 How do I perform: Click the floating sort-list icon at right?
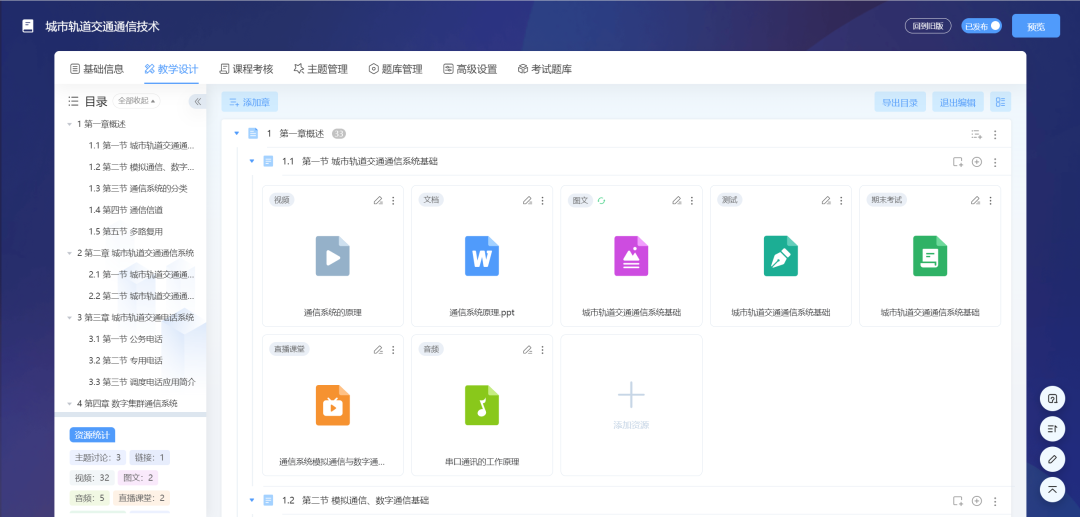click(x=1052, y=429)
